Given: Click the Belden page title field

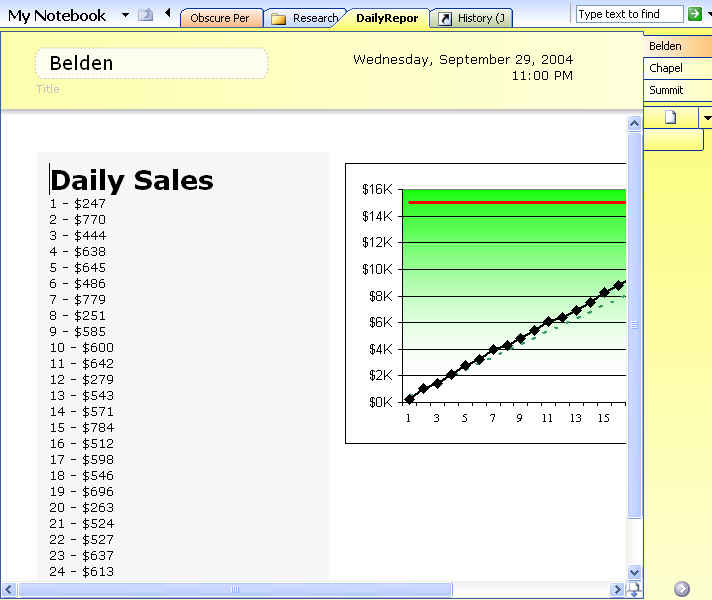Looking at the screenshot, I should 151,63.
